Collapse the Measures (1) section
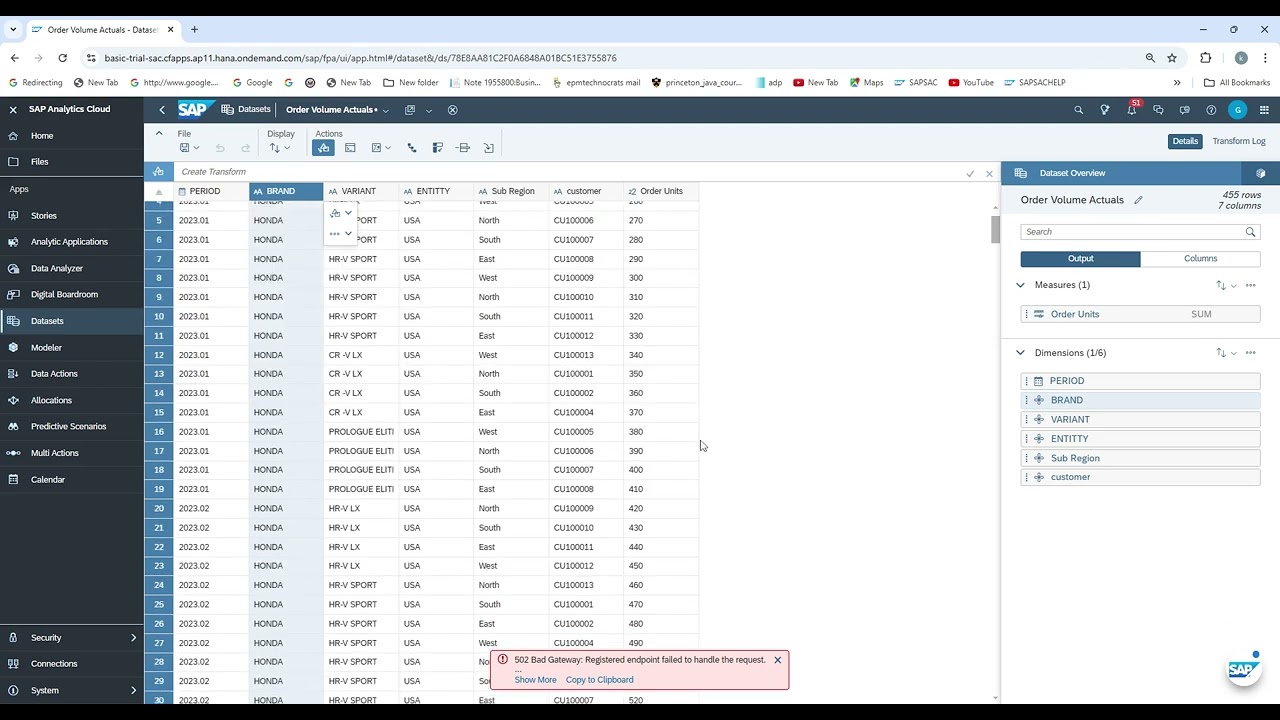Screen dimensions: 1280x720 point(1021,285)
